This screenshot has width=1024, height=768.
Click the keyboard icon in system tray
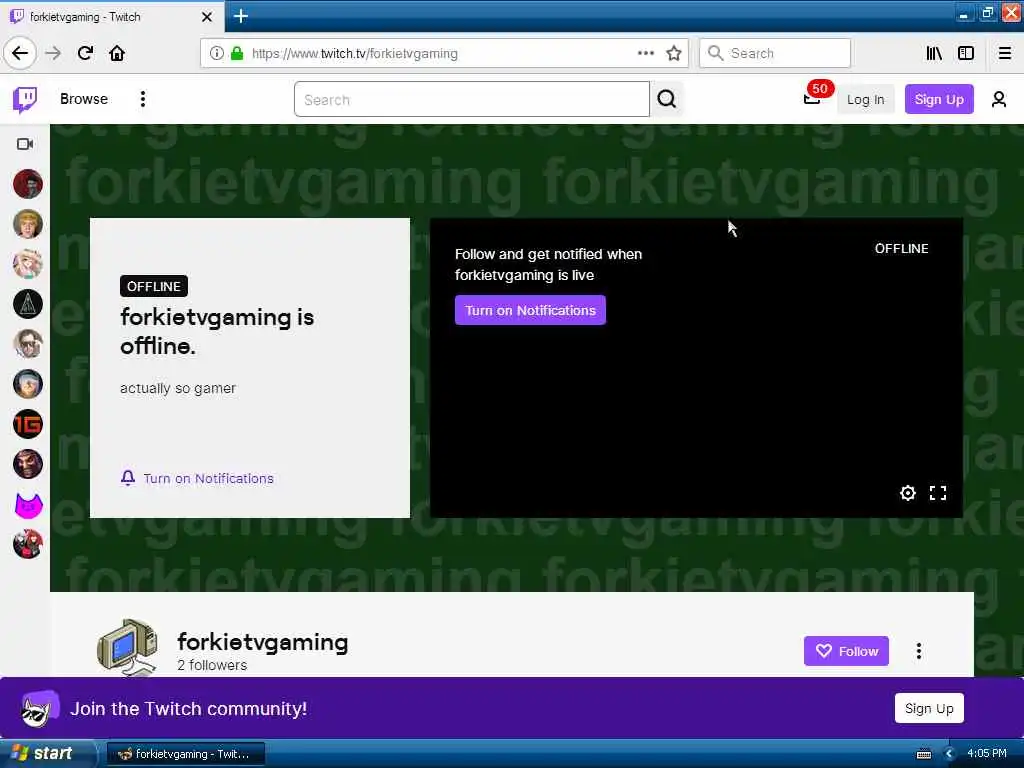(x=924, y=754)
